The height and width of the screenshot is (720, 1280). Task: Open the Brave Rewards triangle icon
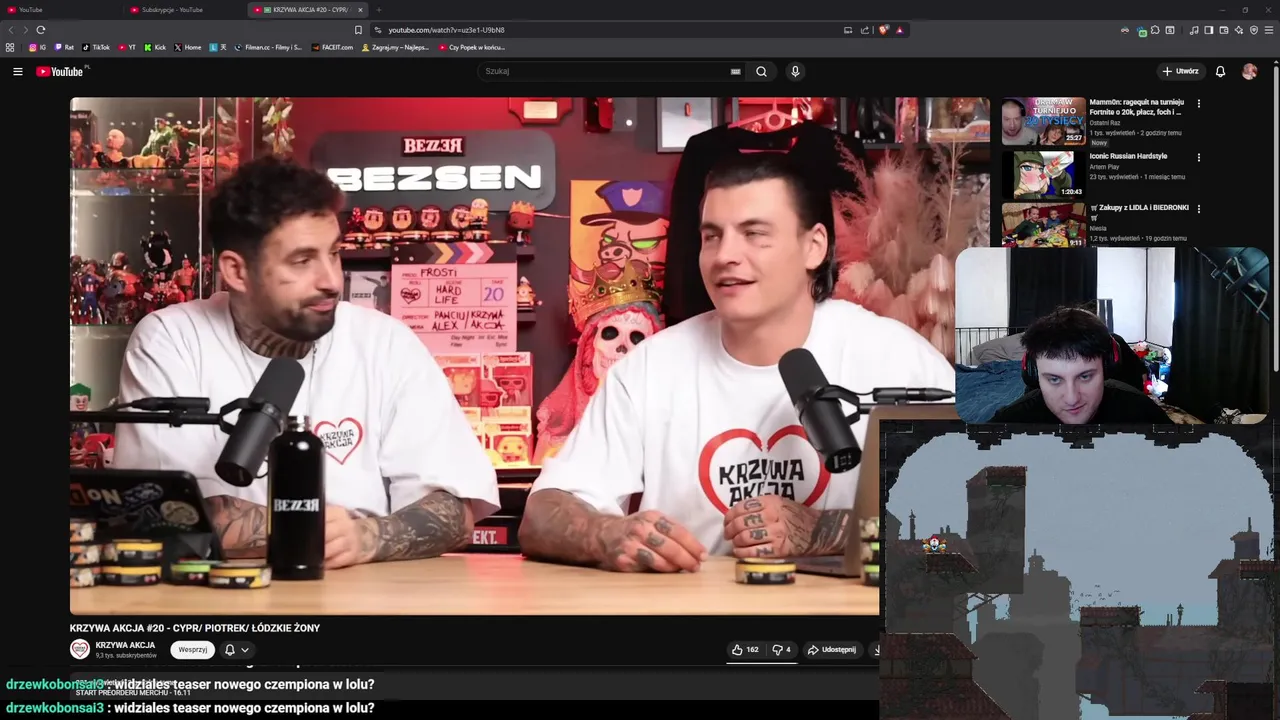coord(899,30)
